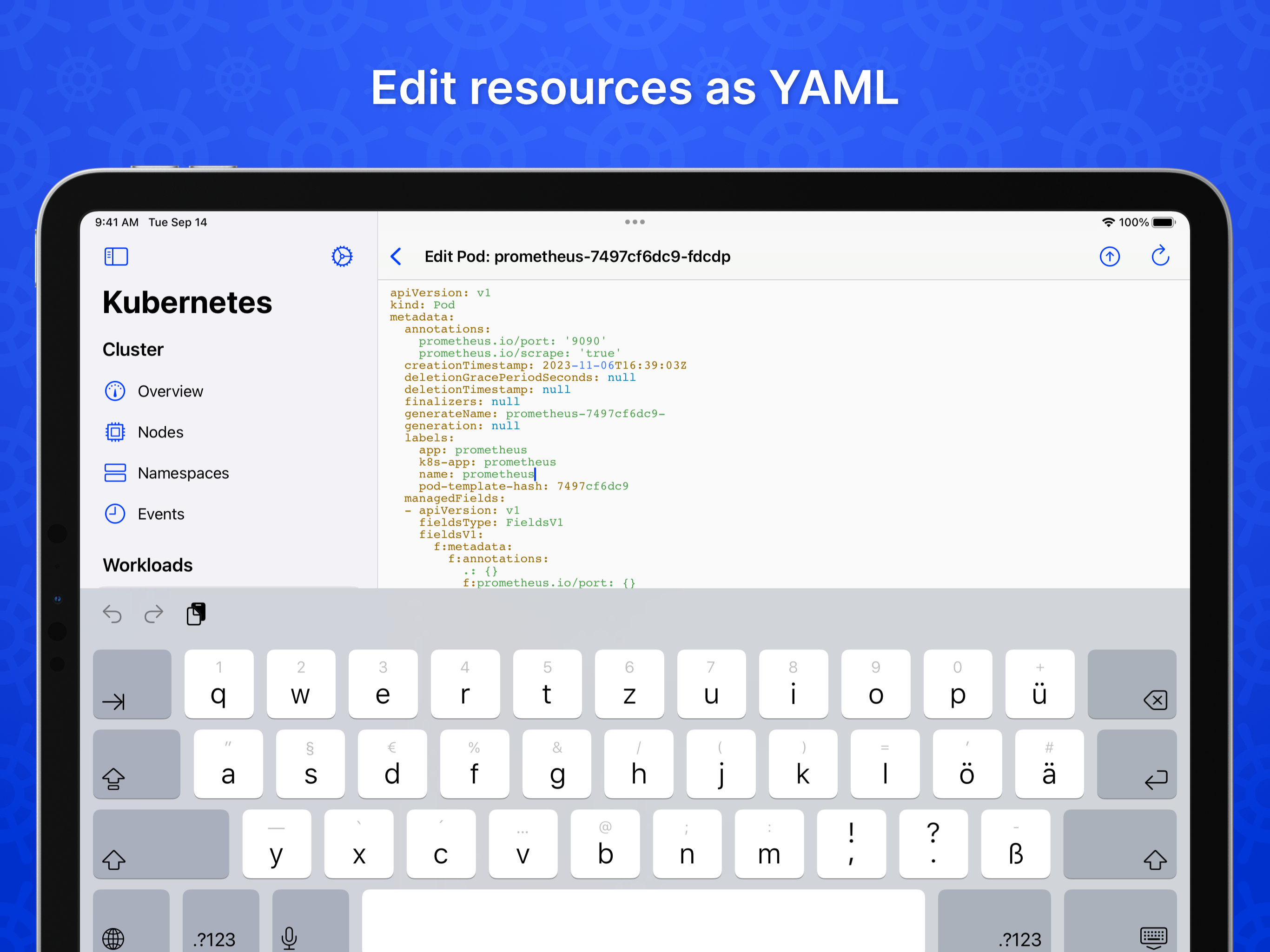The image size is (1270, 952).
Task: Tap the q key
Action: click(x=219, y=684)
